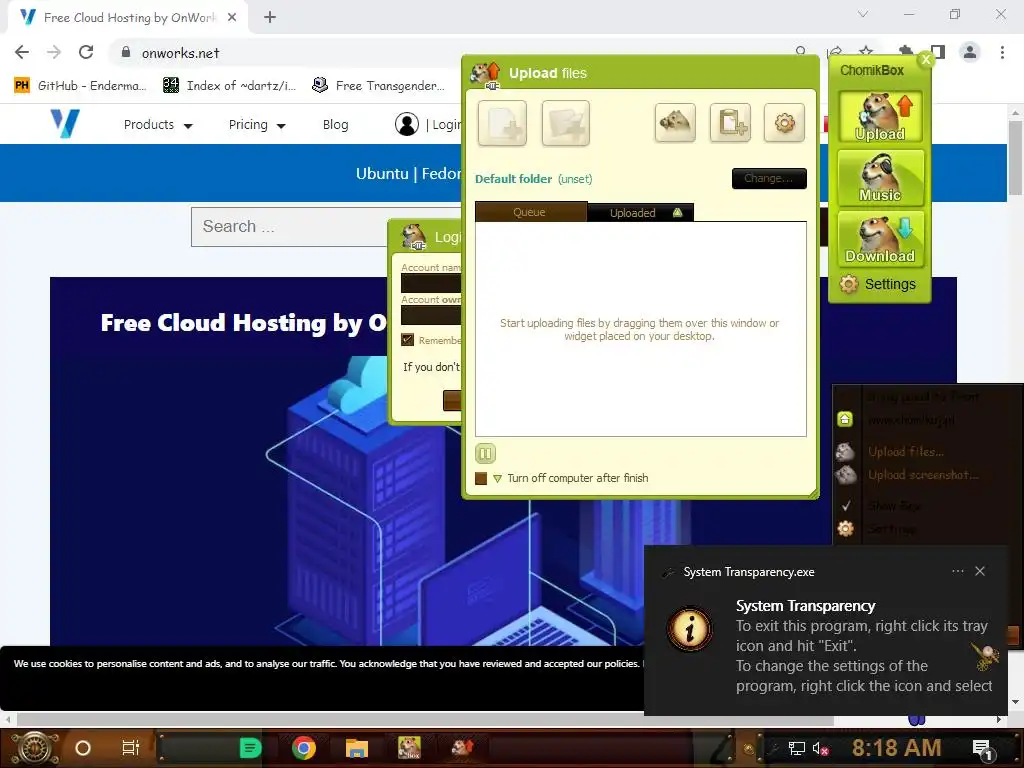Open the Start menu
This screenshot has height=768, width=1024.
click(x=36, y=748)
